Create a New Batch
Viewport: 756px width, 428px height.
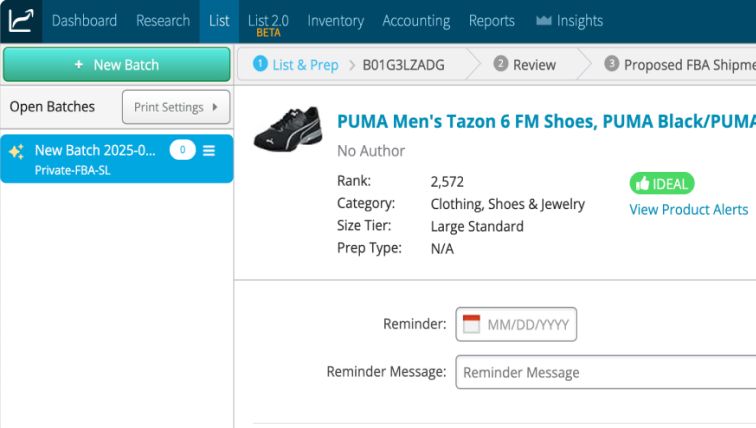116,65
